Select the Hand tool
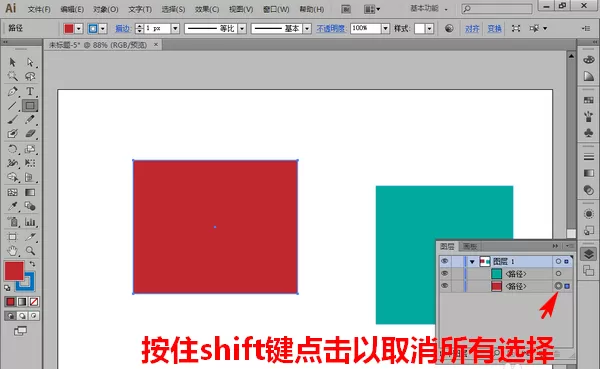Image resolution: width=600 pixels, height=369 pixels. coord(12,251)
